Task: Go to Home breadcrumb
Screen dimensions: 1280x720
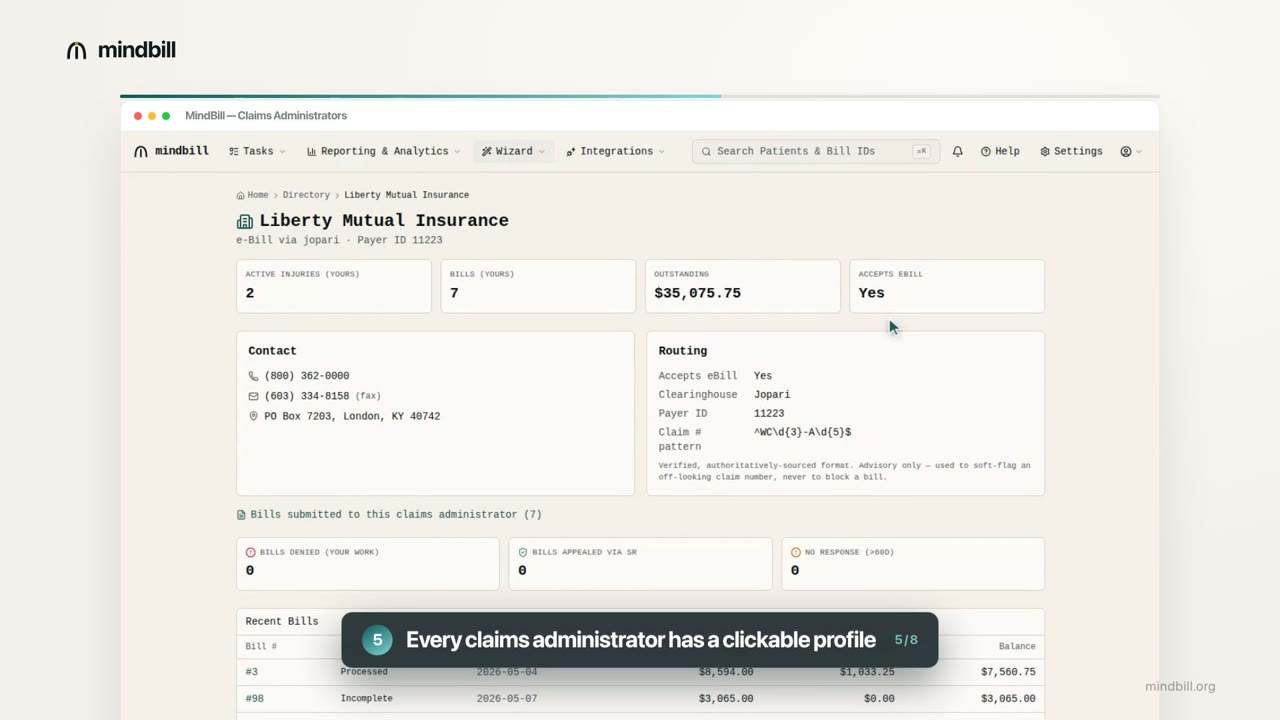Action: pyautogui.click(x=252, y=195)
